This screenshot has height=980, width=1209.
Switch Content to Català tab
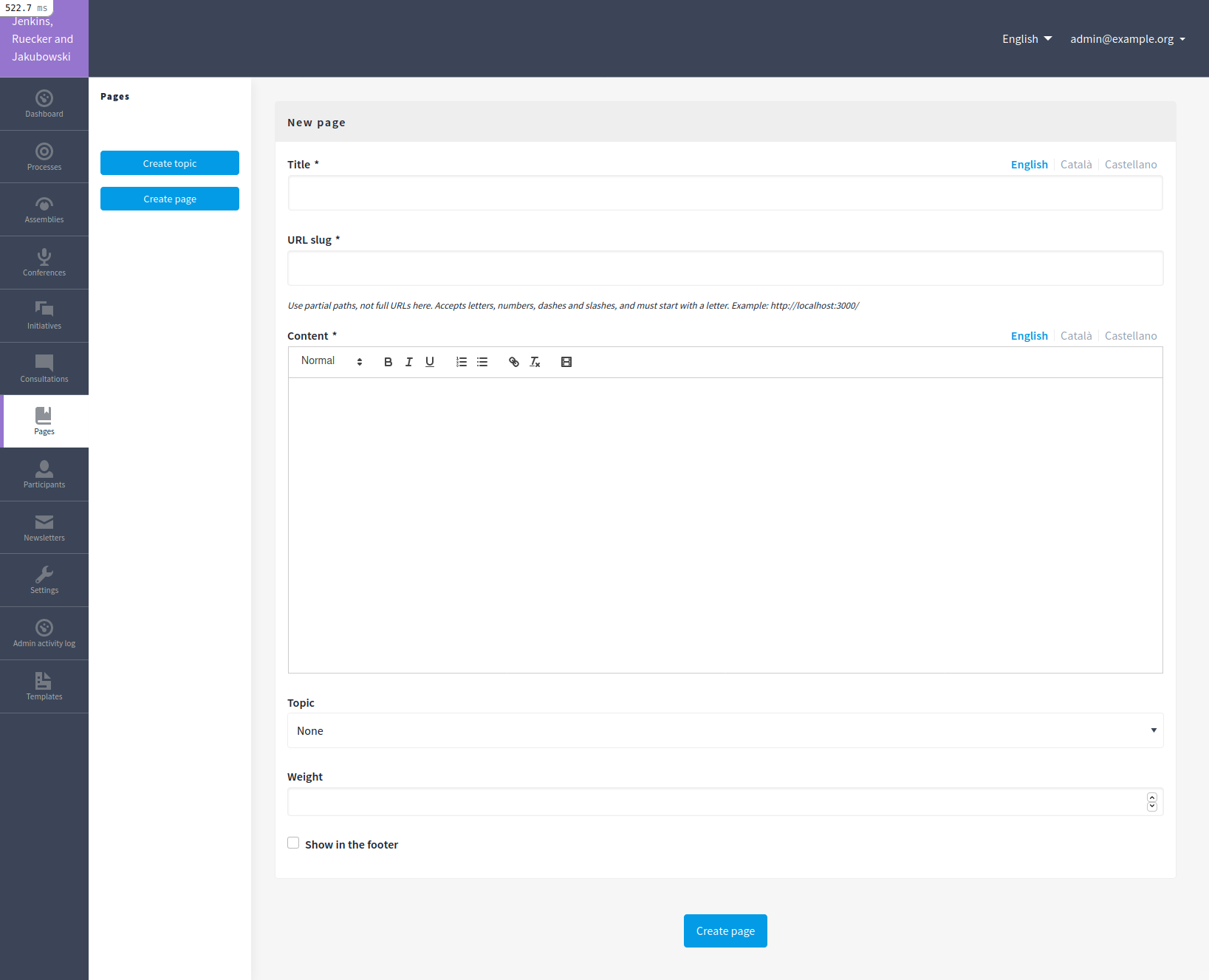coord(1076,336)
